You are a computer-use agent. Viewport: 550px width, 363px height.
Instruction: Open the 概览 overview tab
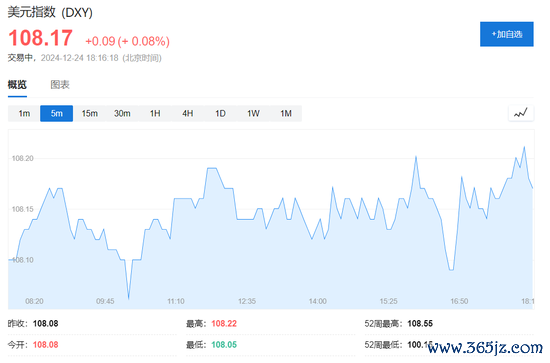[17, 85]
